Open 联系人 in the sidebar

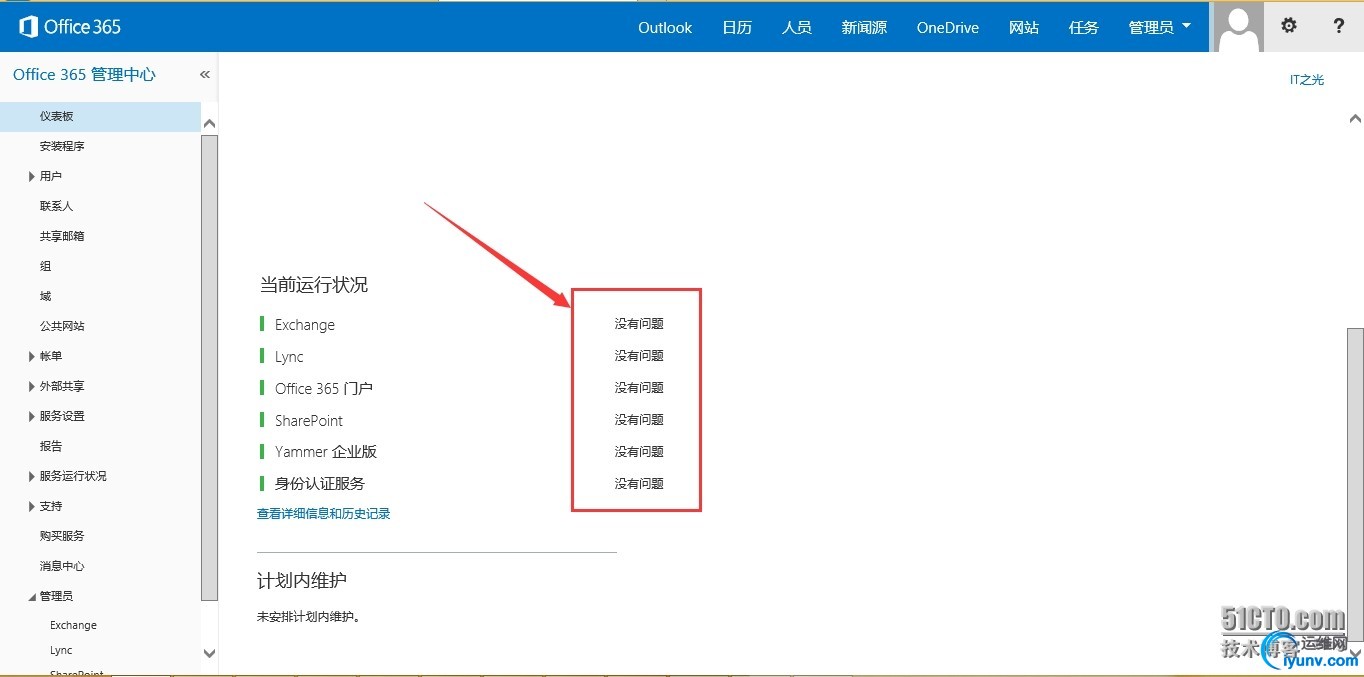[x=56, y=206]
